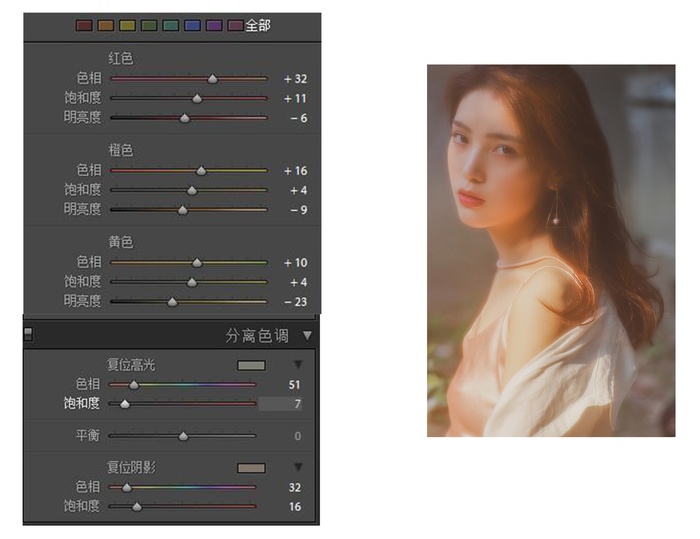Image resolution: width=700 pixels, height=539 pixels.
Task: Select the green color swatch in HSL header
Action: coord(149,25)
